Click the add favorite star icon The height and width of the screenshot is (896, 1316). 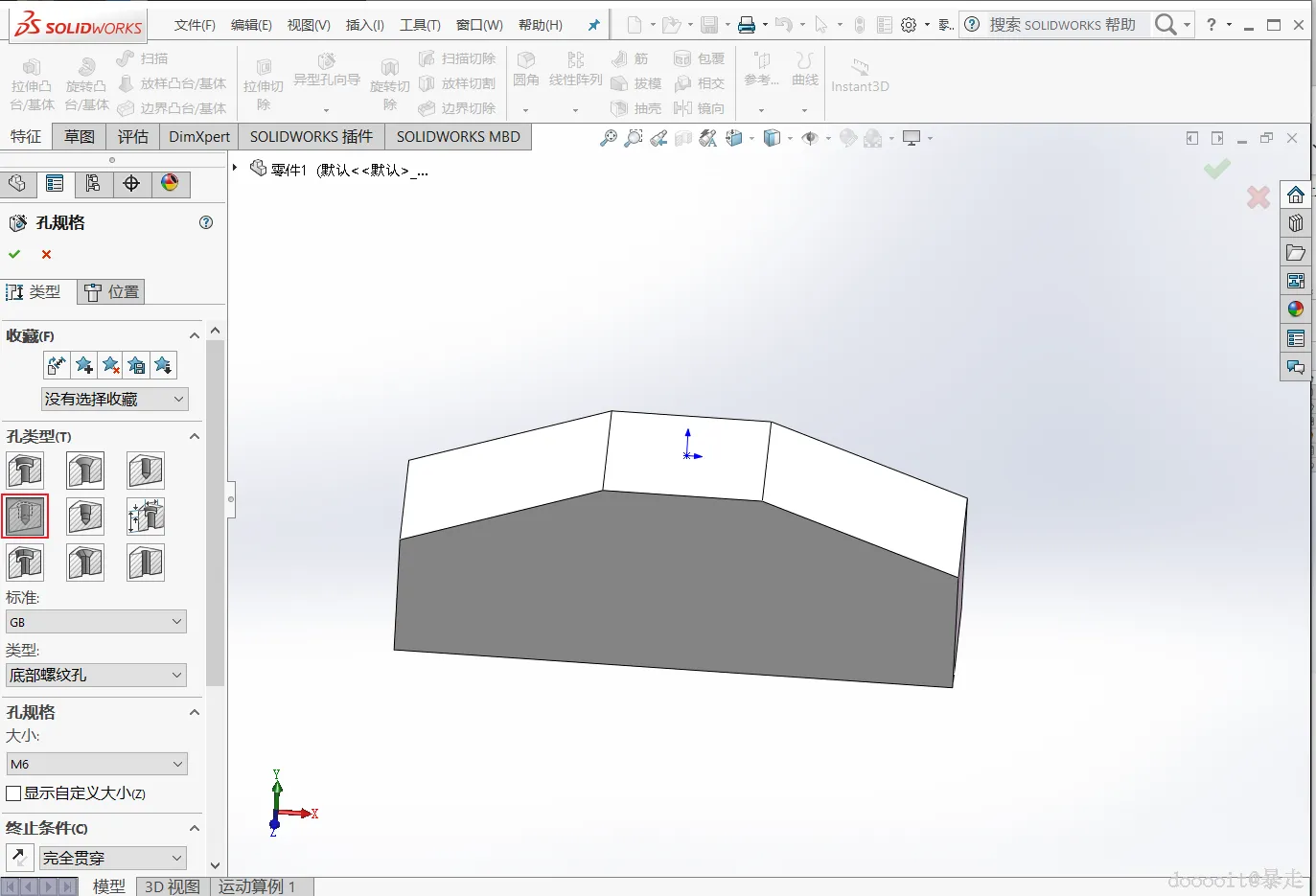tap(84, 365)
